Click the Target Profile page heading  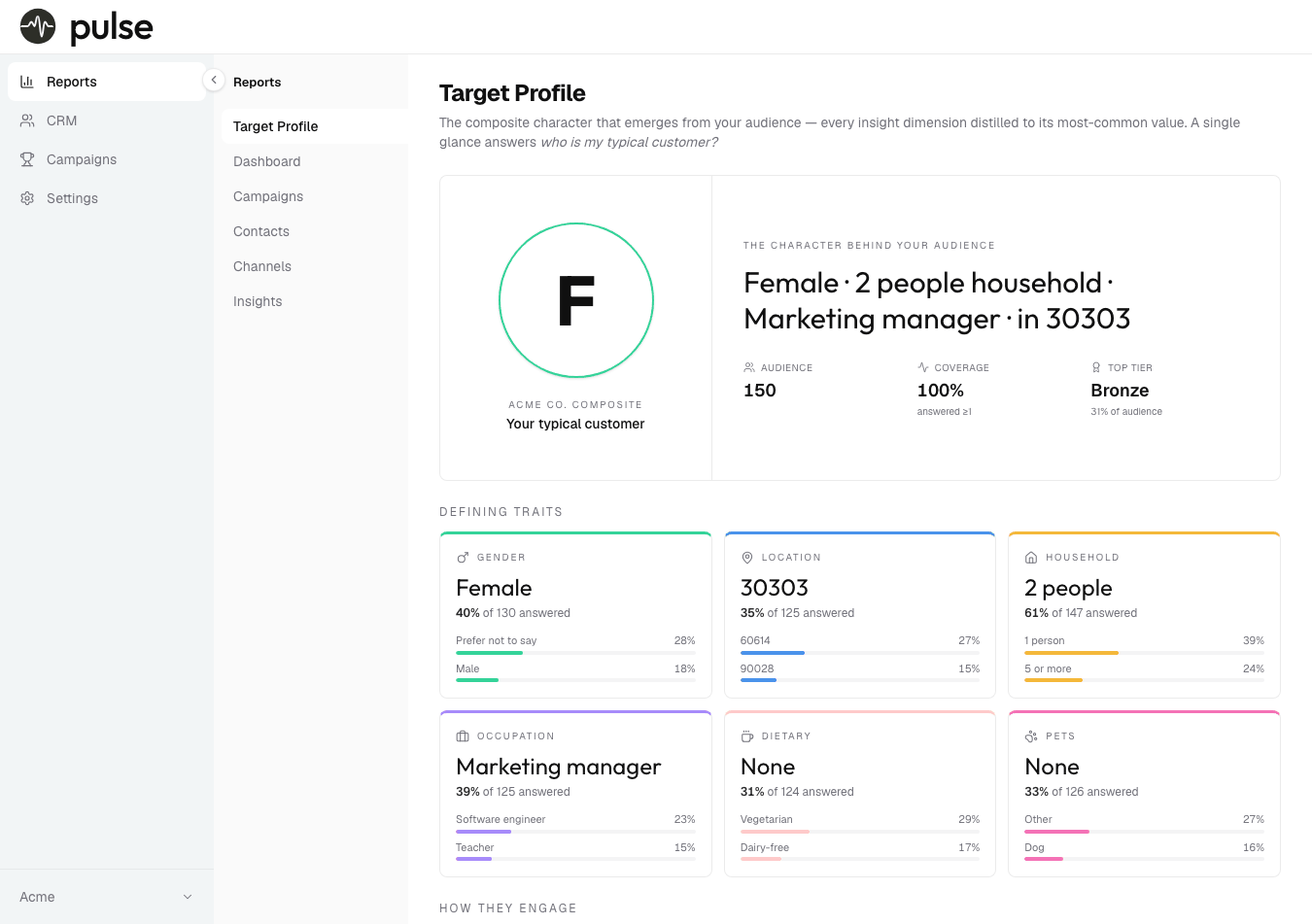point(512,93)
